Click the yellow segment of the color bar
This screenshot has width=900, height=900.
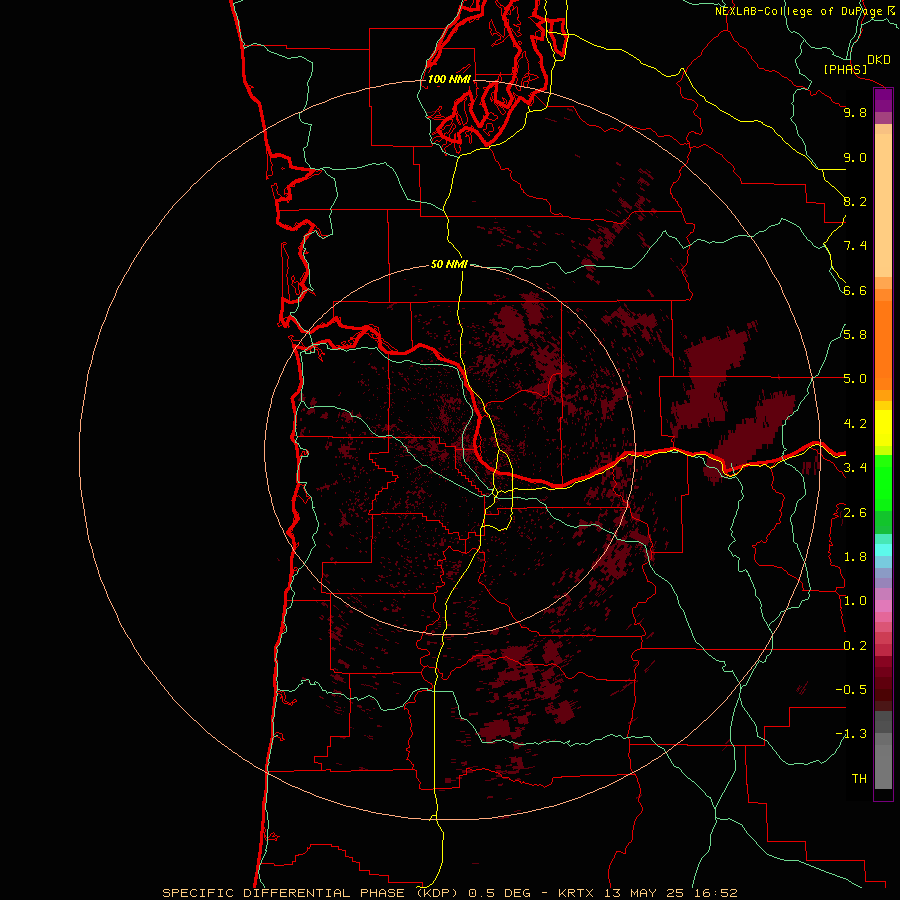883,428
